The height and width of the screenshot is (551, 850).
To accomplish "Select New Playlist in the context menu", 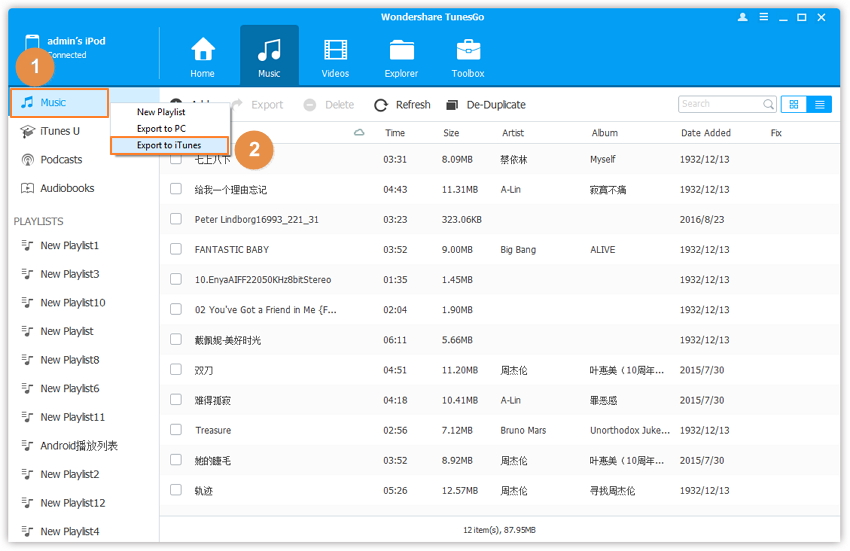I will click(x=161, y=112).
